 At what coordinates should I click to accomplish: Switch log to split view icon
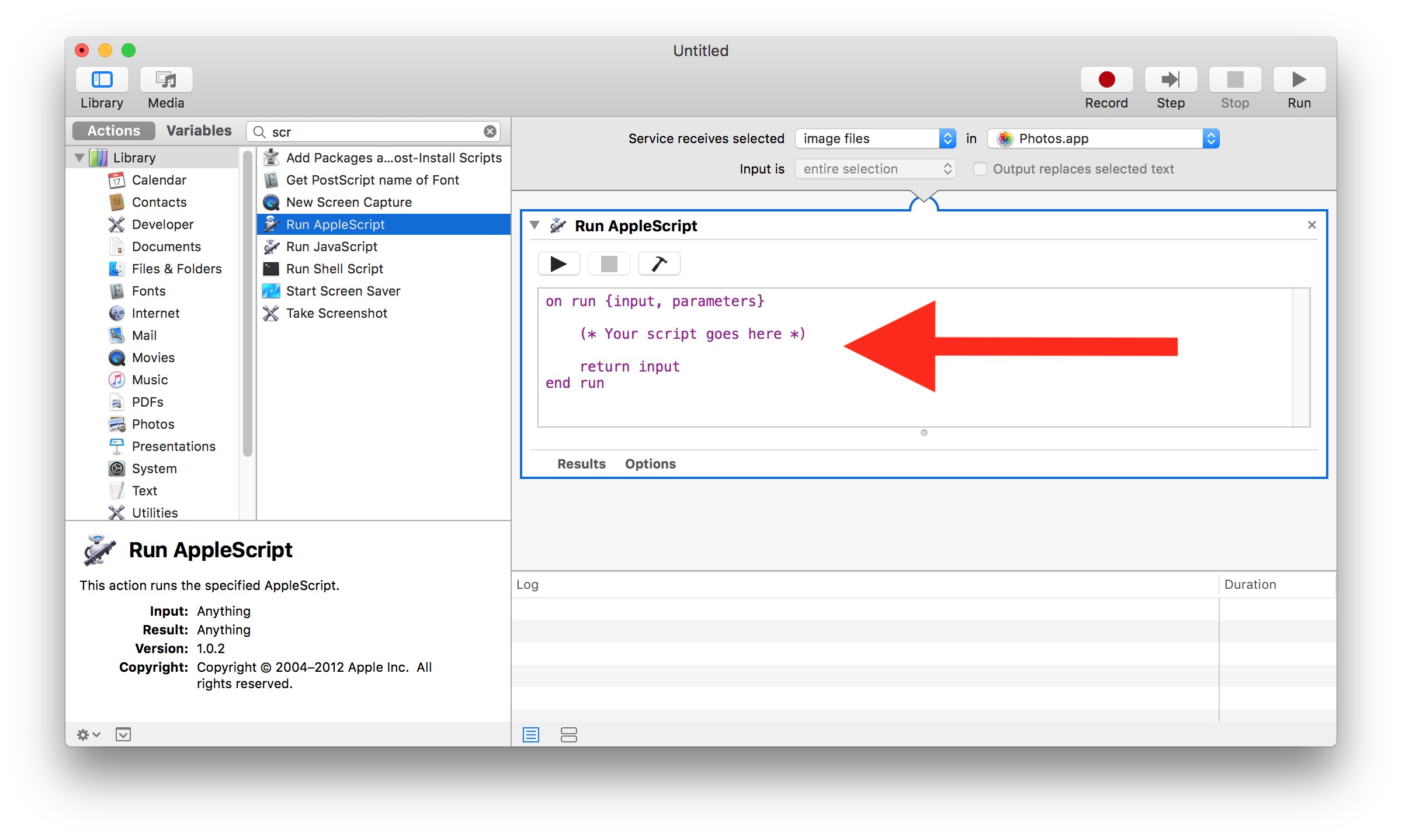(568, 735)
